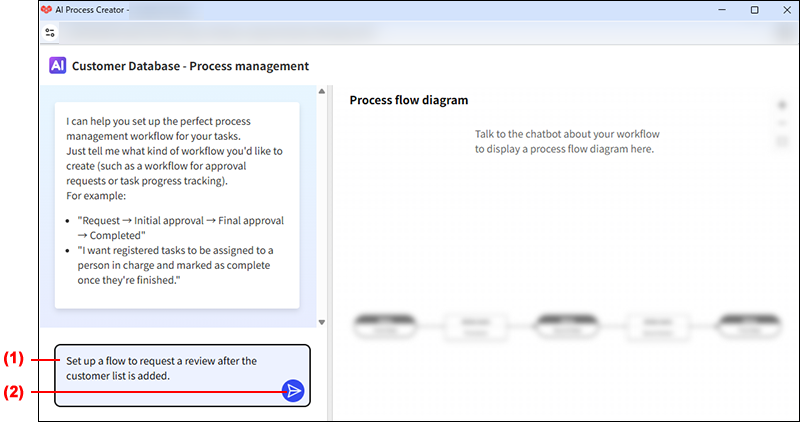Image resolution: width=800 pixels, height=422 pixels.
Task: Click the faded zoom-in plus icon
Action: pos(782,105)
